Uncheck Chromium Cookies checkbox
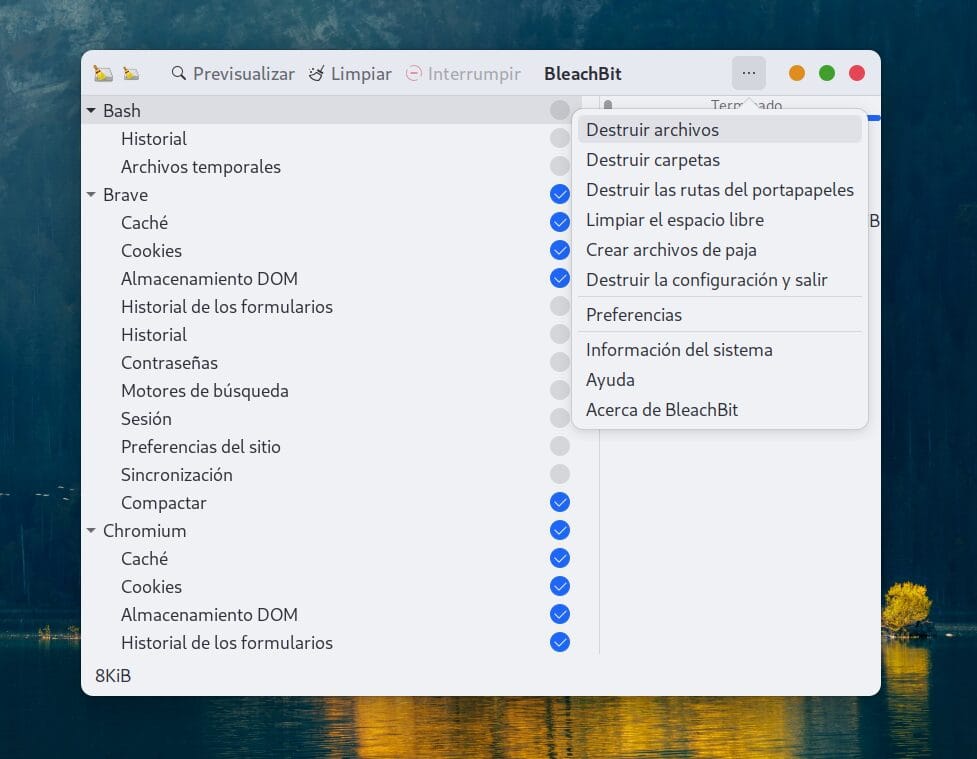The image size is (977, 759). coord(560,586)
